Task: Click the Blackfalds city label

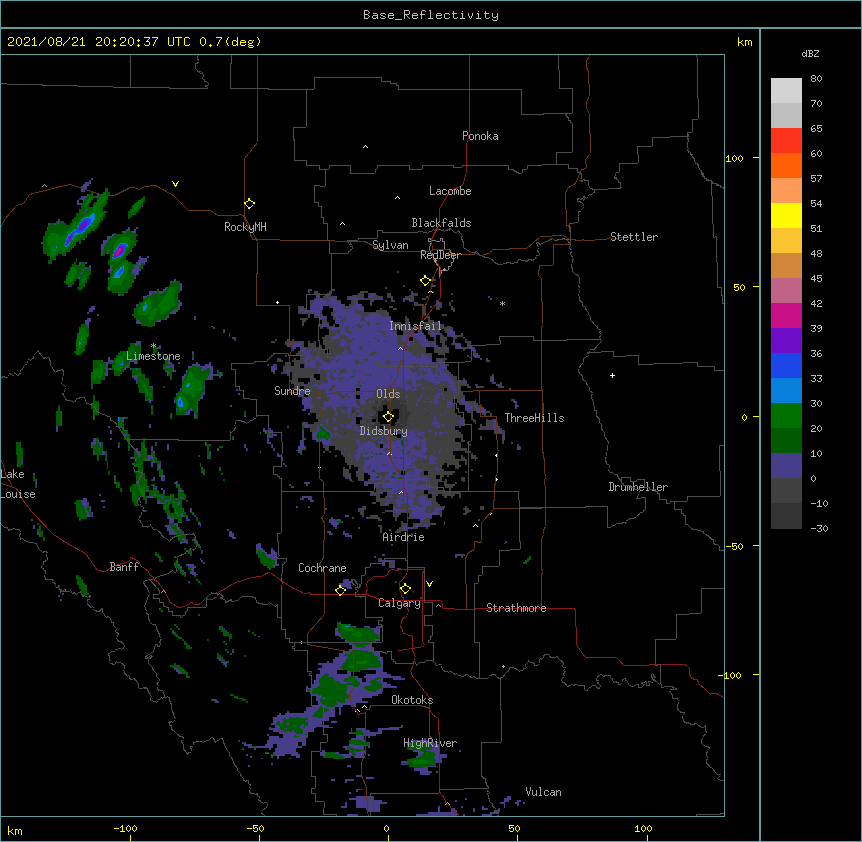Action: pyautogui.click(x=441, y=223)
